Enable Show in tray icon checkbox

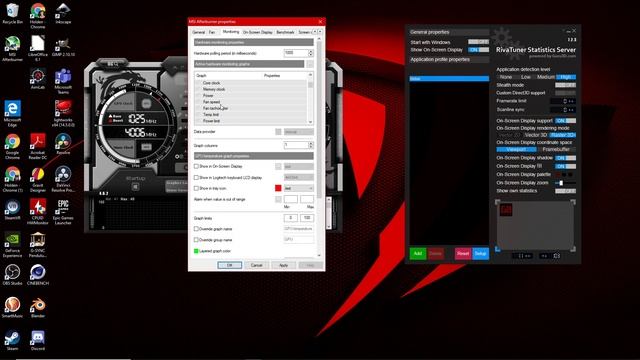(x=196, y=189)
